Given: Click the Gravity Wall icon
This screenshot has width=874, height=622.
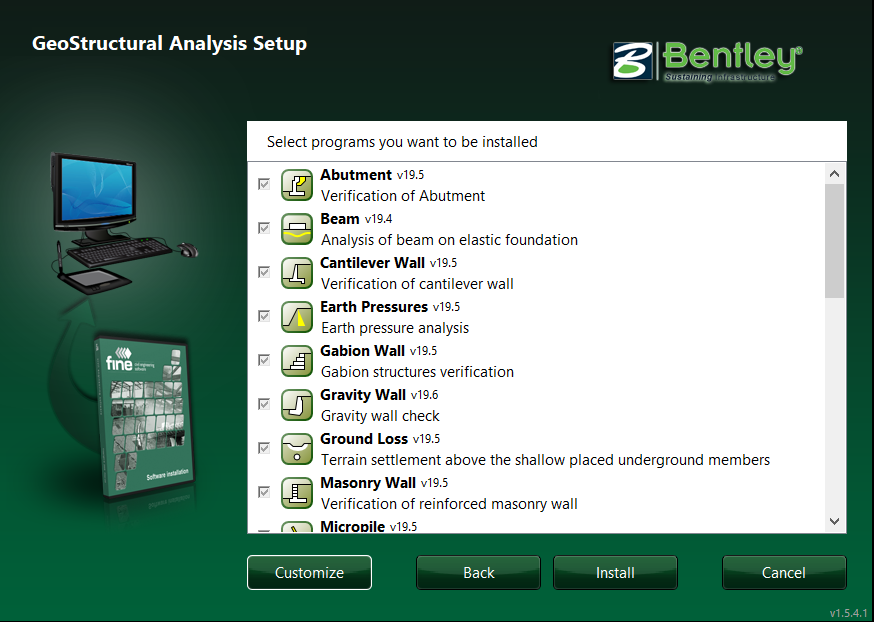Looking at the screenshot, I should [x=297, y=405].
